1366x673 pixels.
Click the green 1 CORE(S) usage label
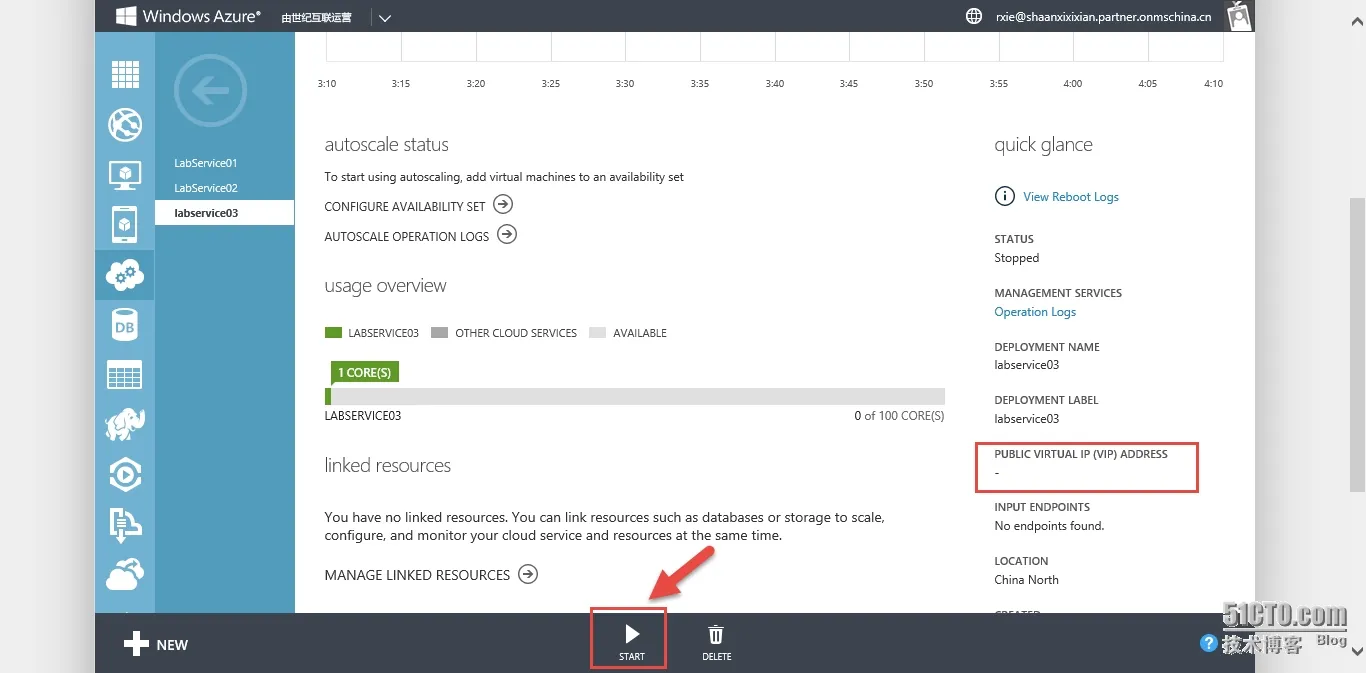364,372
